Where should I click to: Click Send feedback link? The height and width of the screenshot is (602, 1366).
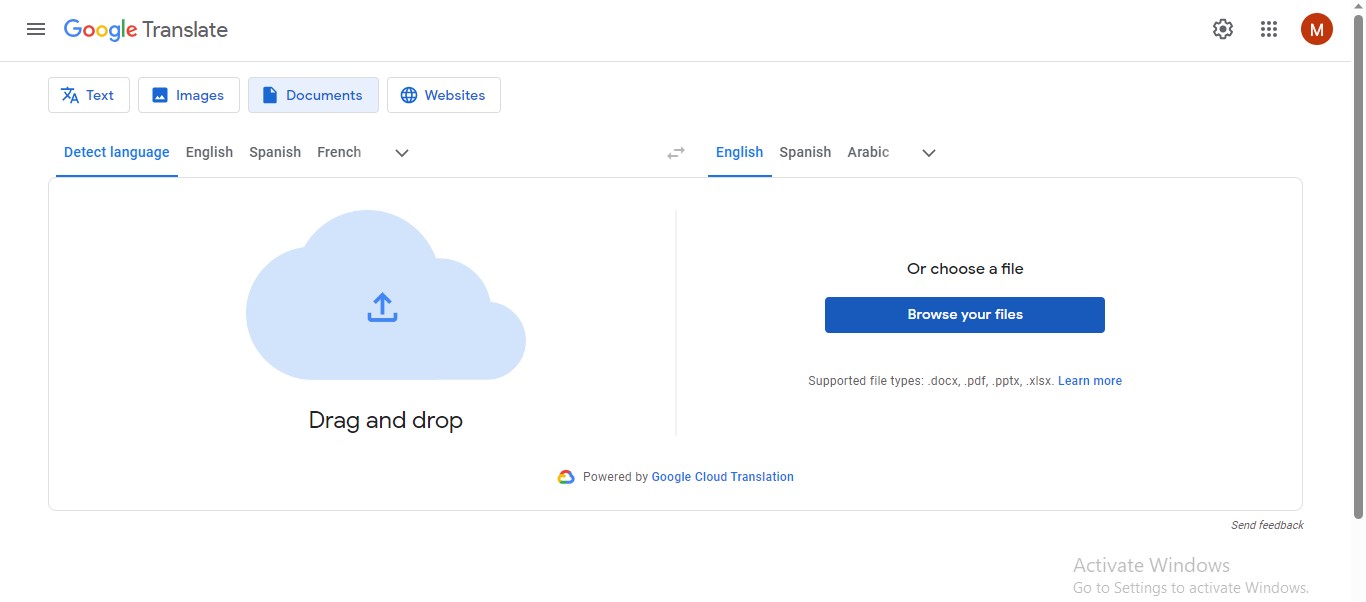point(1267,525)
